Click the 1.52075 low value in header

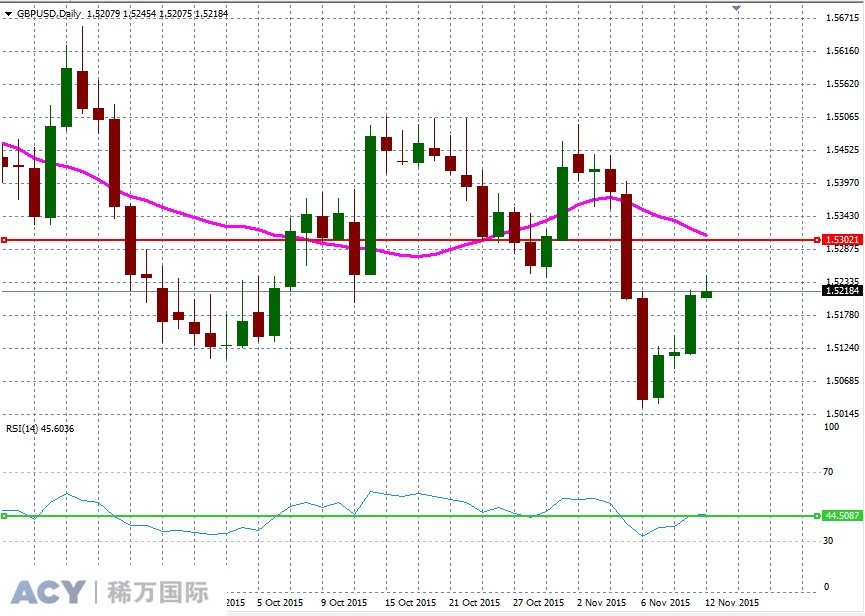[175, 13]
